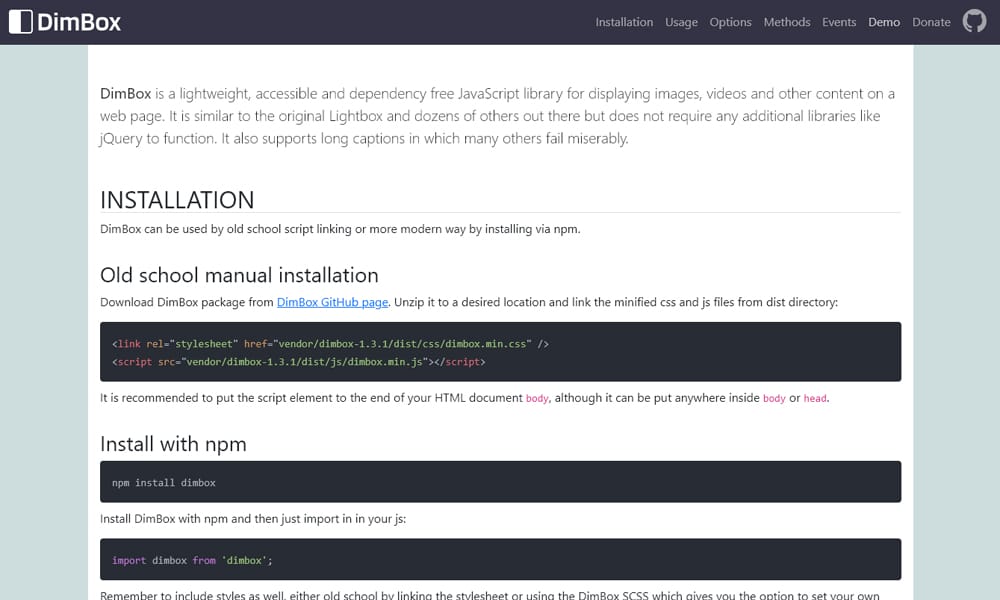Click the bold DimBox word in the intro
Image resolution: width=1000 pixels, height=600 pixels.
[x=126, y=94]
